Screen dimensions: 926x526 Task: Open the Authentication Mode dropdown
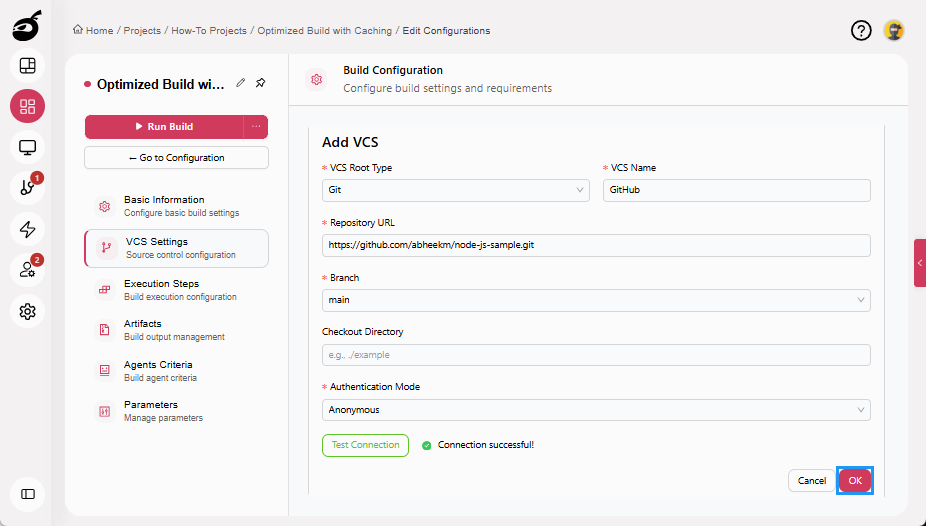(596, 410)
